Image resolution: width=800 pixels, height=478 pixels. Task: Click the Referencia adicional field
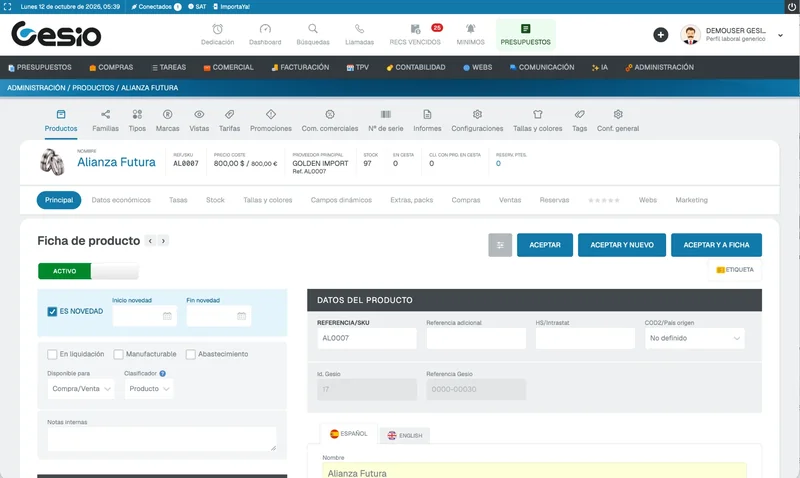pyautogui.click(x=476, y=338)
